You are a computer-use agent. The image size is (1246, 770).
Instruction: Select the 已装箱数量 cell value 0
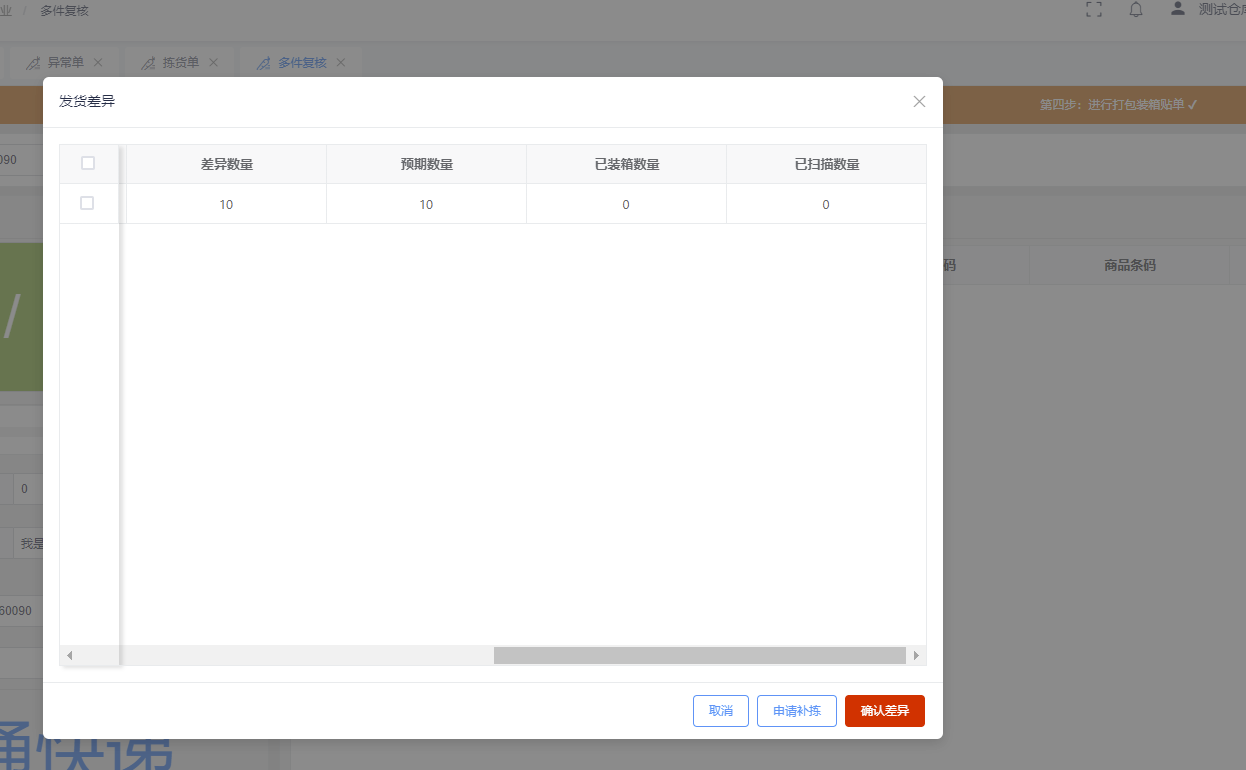(x=626, y=204)
